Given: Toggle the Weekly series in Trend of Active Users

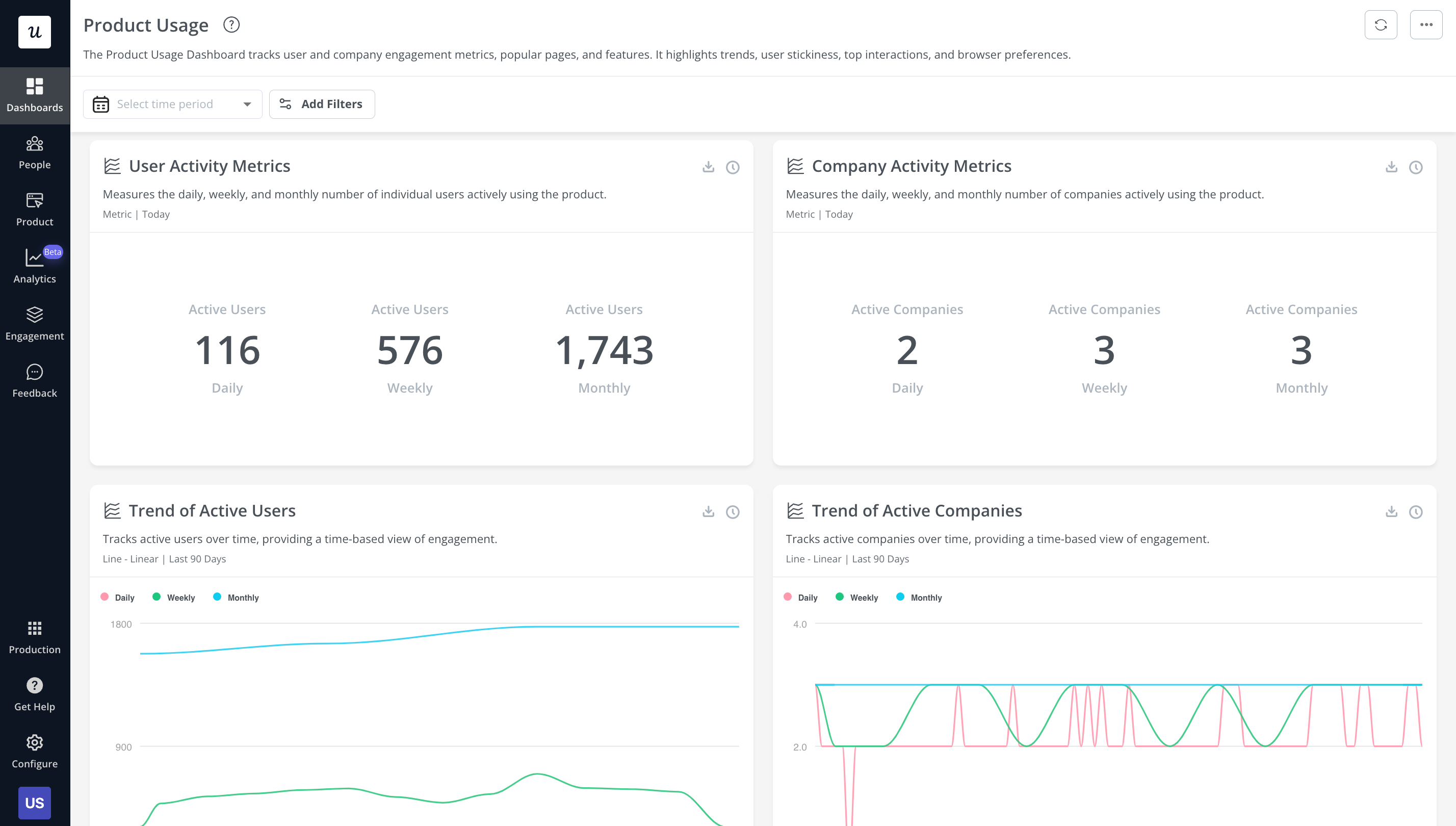Looking at the screenshot, I should click(x=173, y=597).
